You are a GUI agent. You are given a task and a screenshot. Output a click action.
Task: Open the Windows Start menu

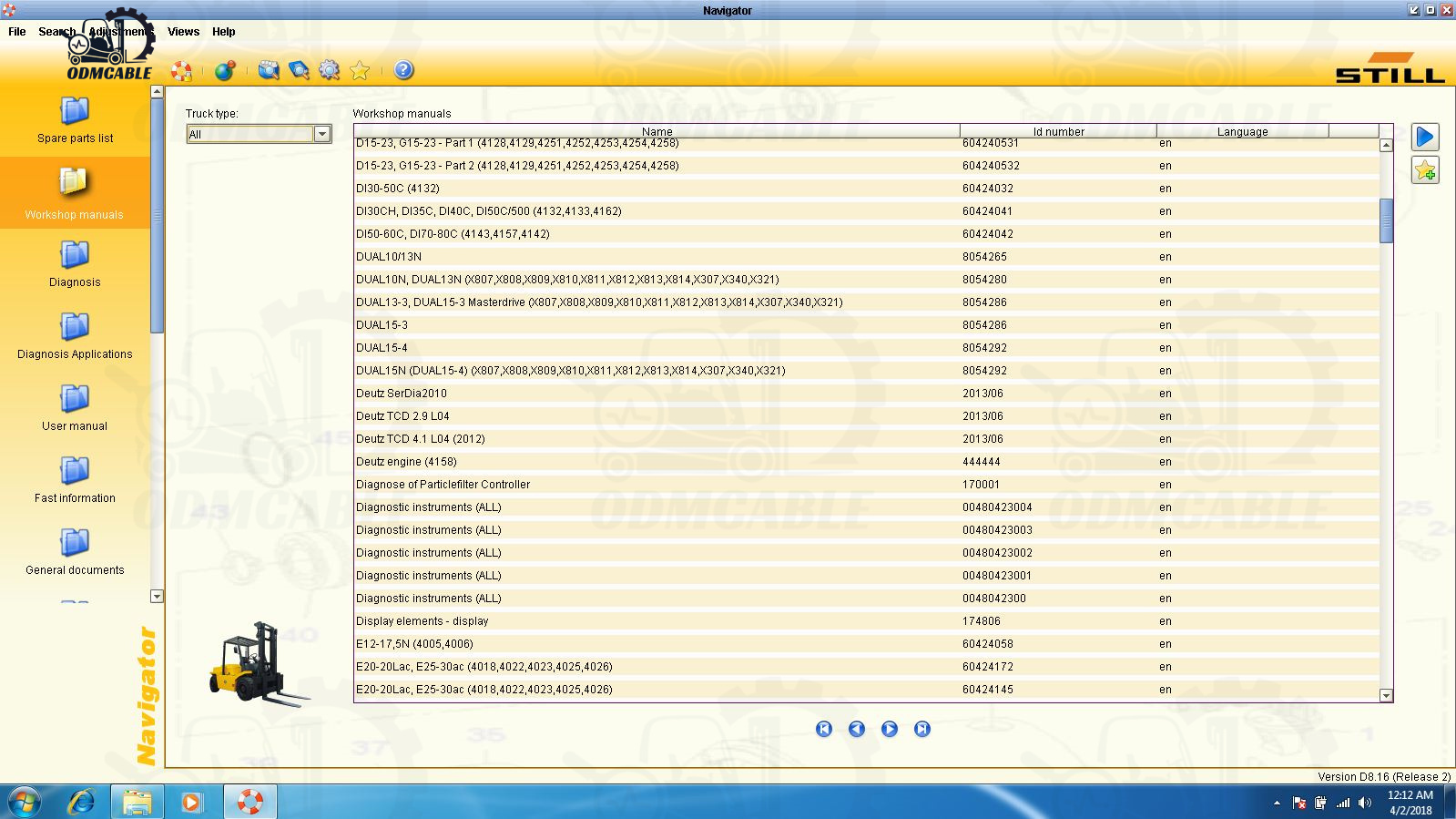24,802
